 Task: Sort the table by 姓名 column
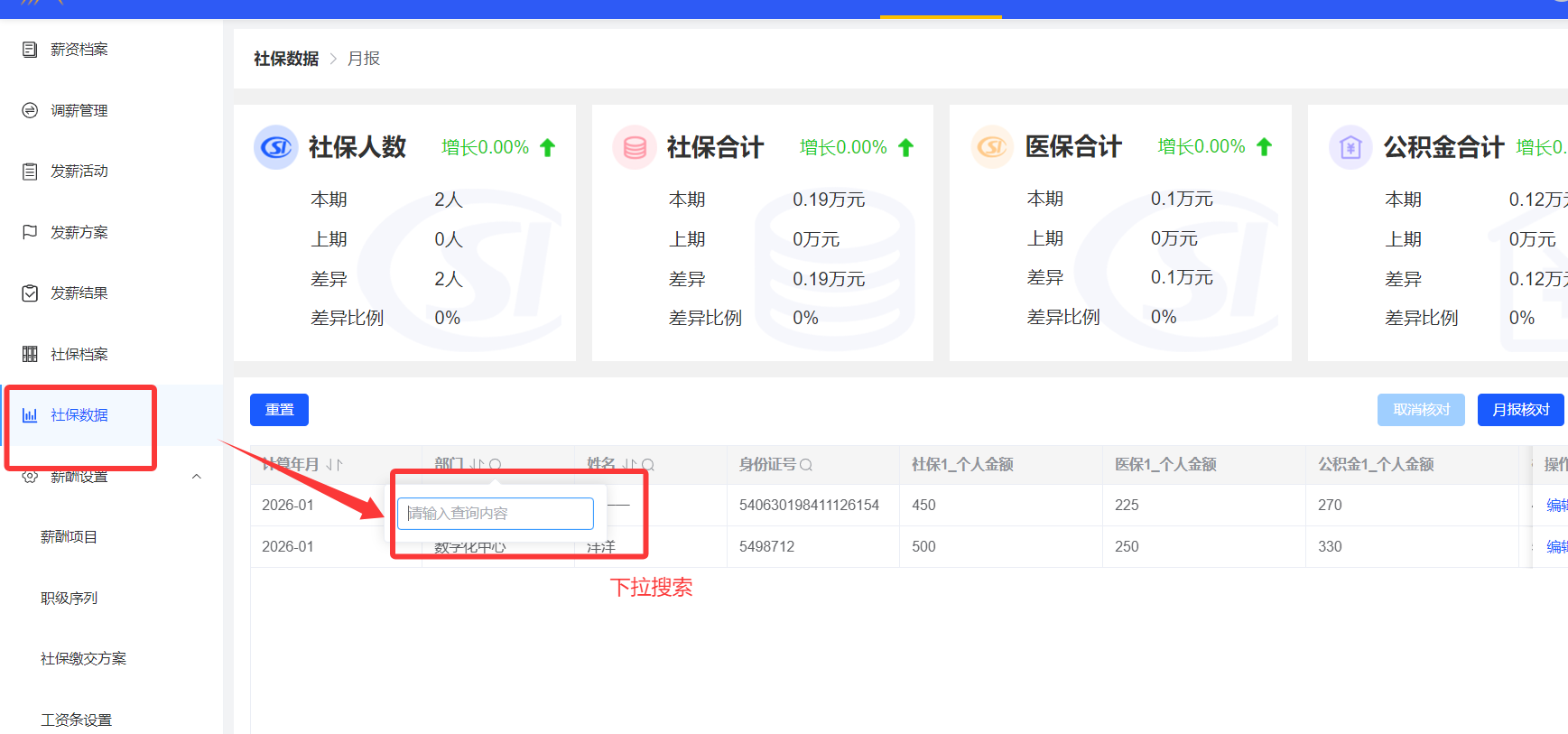(630, 465)
